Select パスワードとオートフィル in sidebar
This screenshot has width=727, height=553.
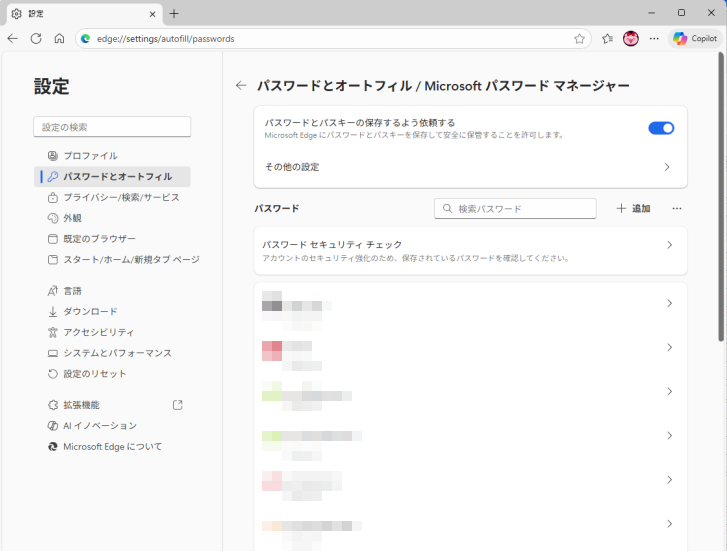coord(112,177)
